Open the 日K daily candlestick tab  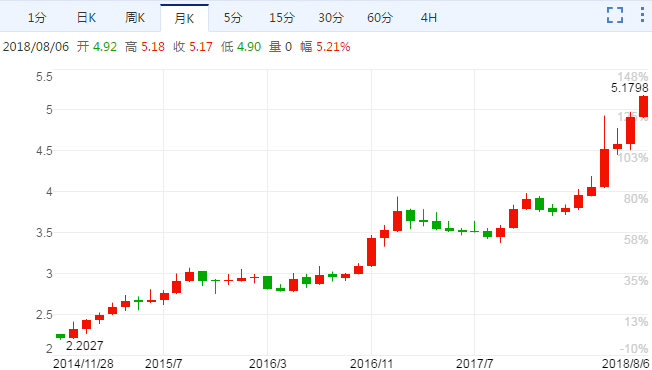[86, 17]
